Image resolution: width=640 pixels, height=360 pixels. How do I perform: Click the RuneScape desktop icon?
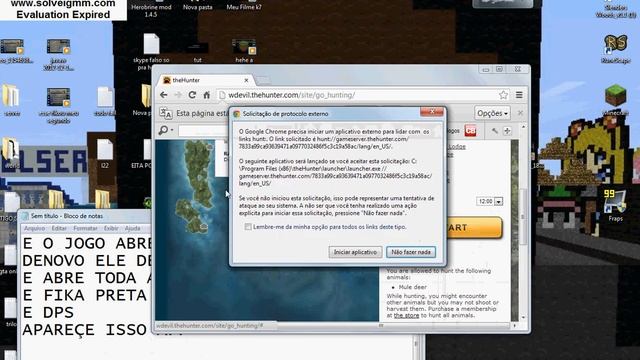616,48
